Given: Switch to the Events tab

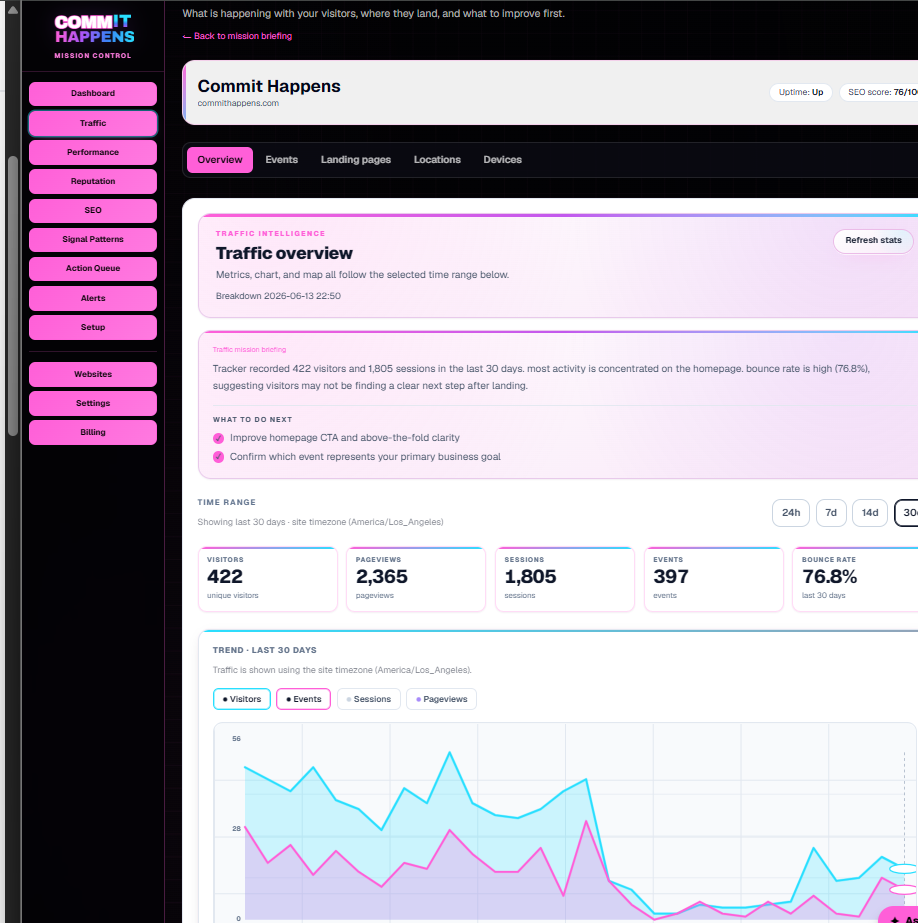Looking at the screenshot, I should [281, 160].
